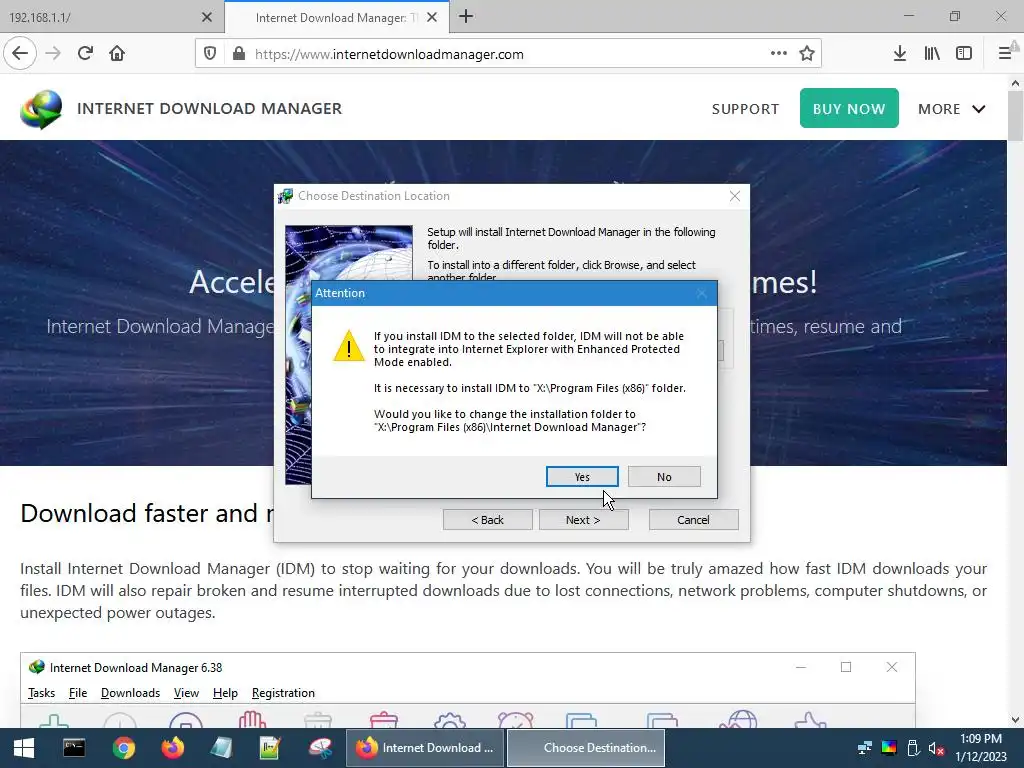This screenshot has width=1024, height=768.
Task: Click the Back button in setup wizard
Action: tap(488, 520)
